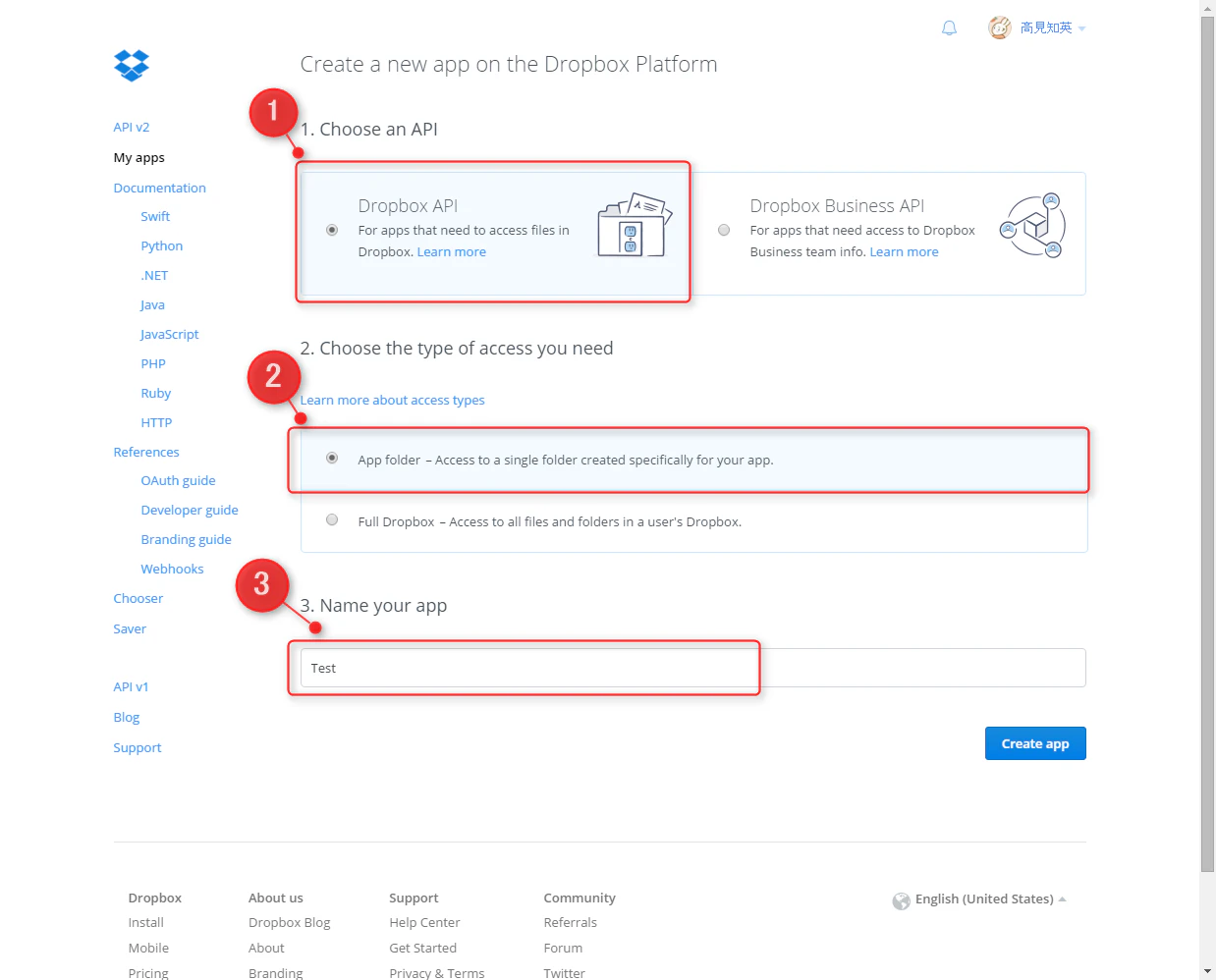Screen dimensions: 1216x980
Task: Open the JavaScript documentation link
Action: (x=170, y=335)
